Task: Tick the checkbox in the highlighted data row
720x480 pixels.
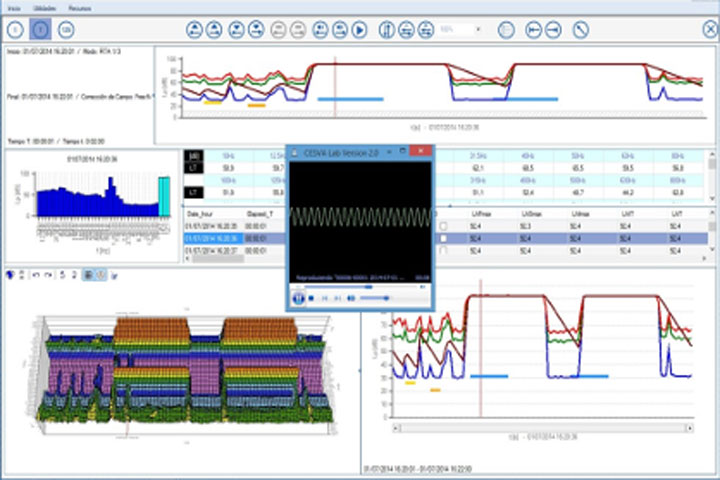Action: click(x=443, y=238)
